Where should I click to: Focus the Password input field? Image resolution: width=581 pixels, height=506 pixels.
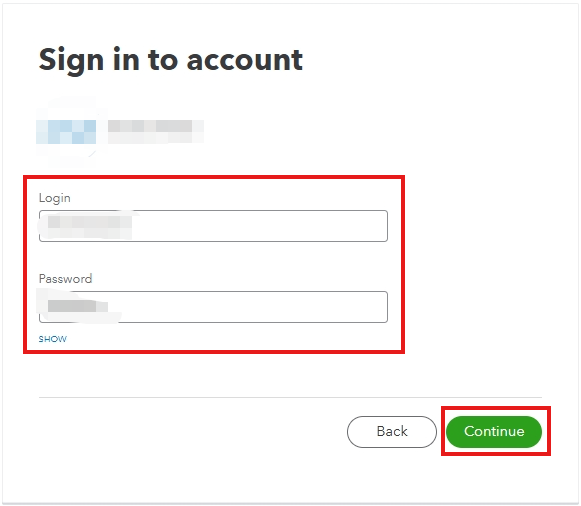point(213,307)
